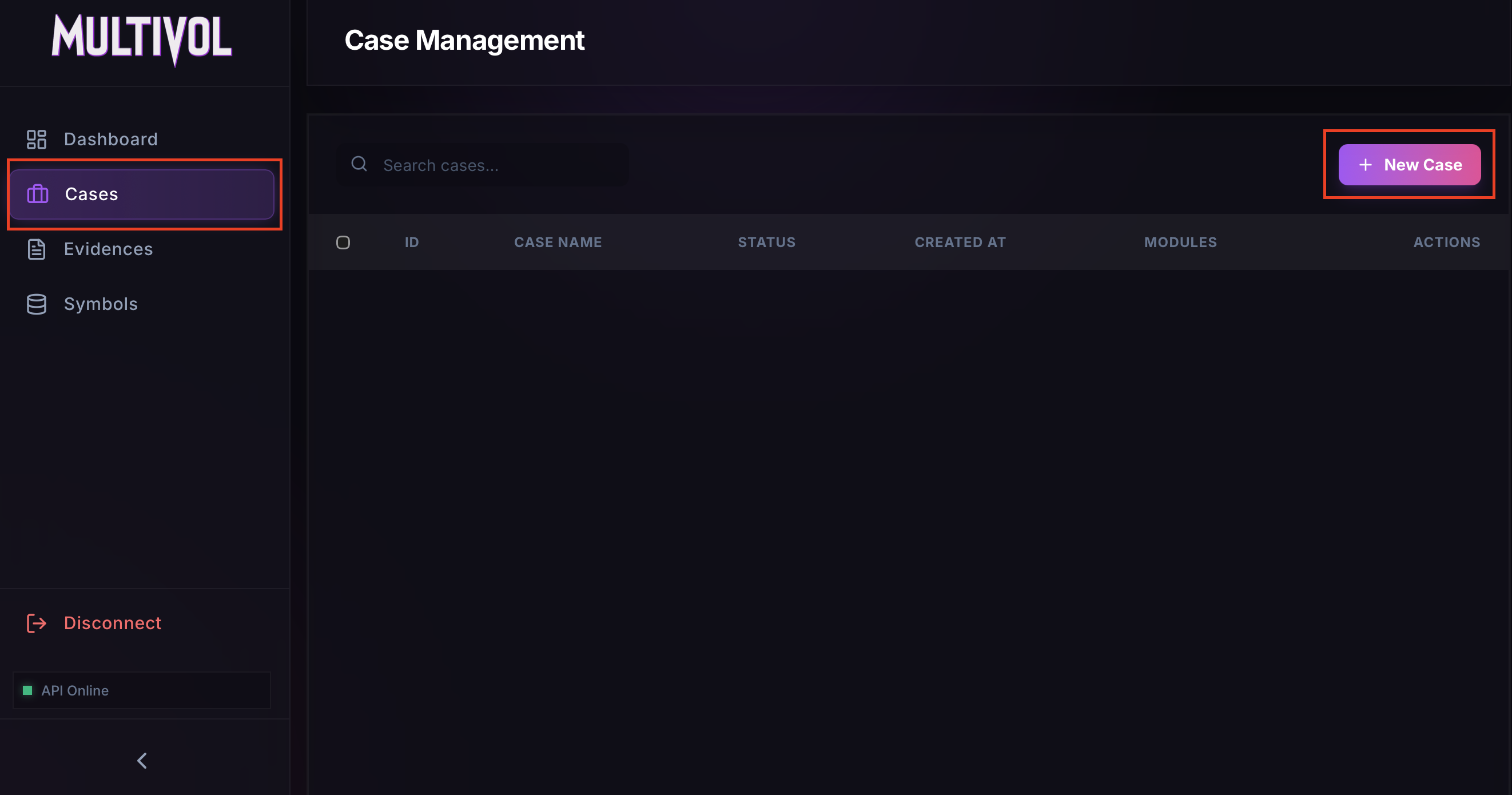Click the search magnifier icon
The width and height of the screenshot is (1512, 795).
[359, 164]
